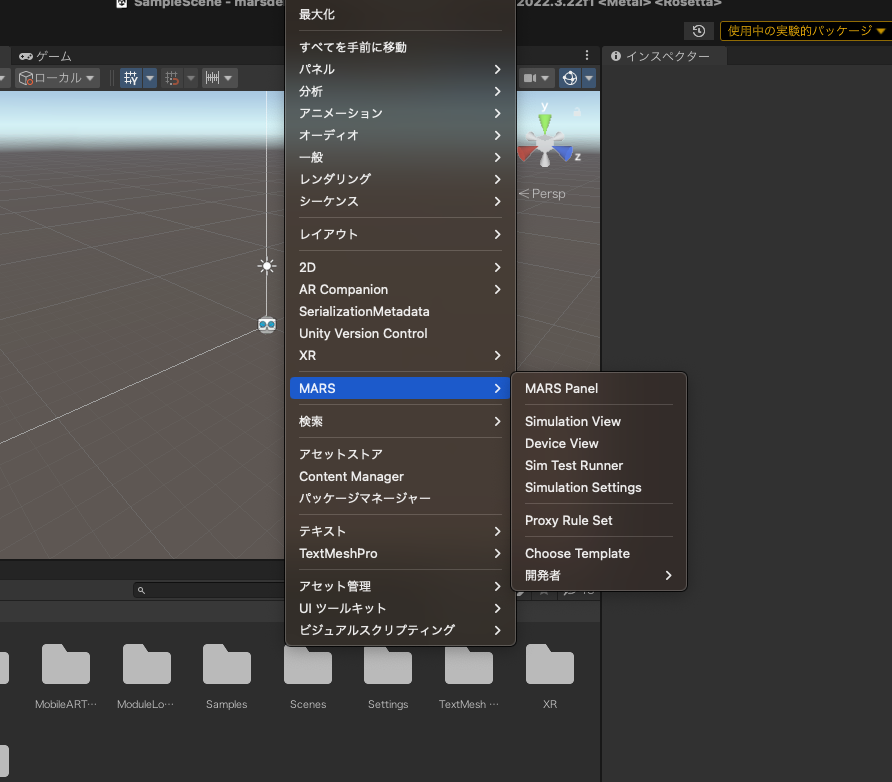
Task: Toggle the Persp projection label
Action: 542,193
